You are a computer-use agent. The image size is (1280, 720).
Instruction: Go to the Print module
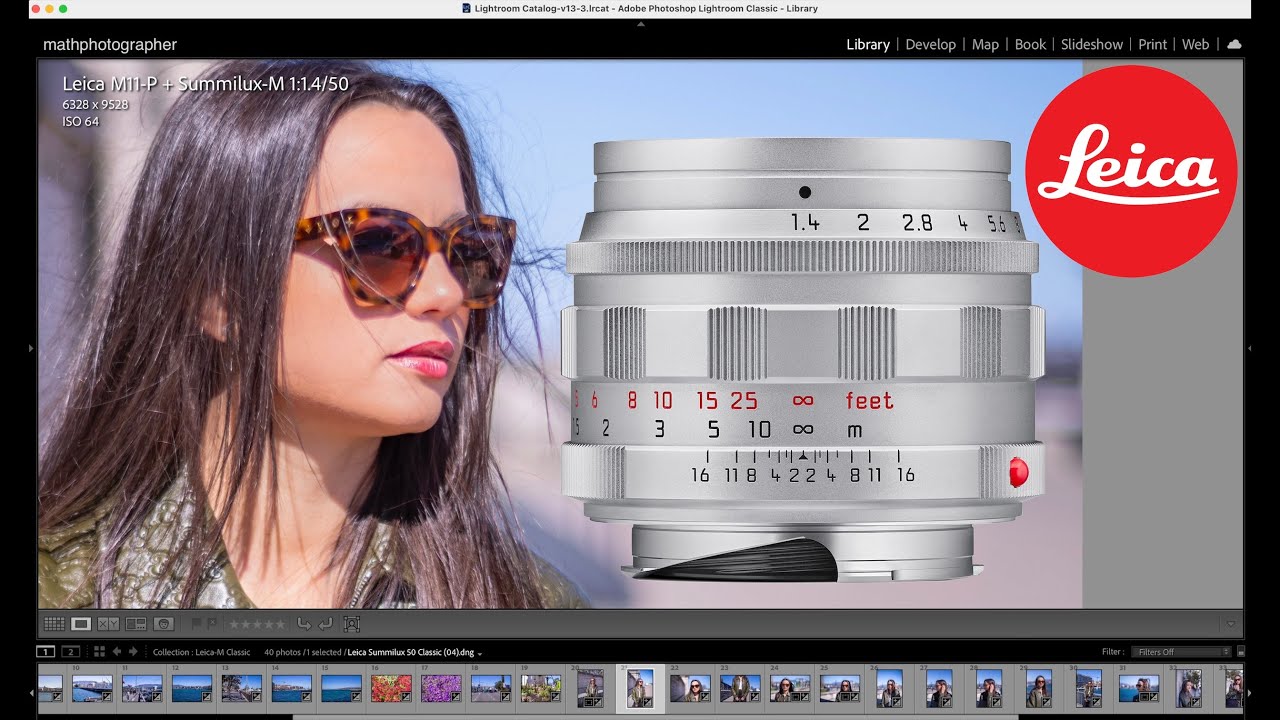(1152, 44)
